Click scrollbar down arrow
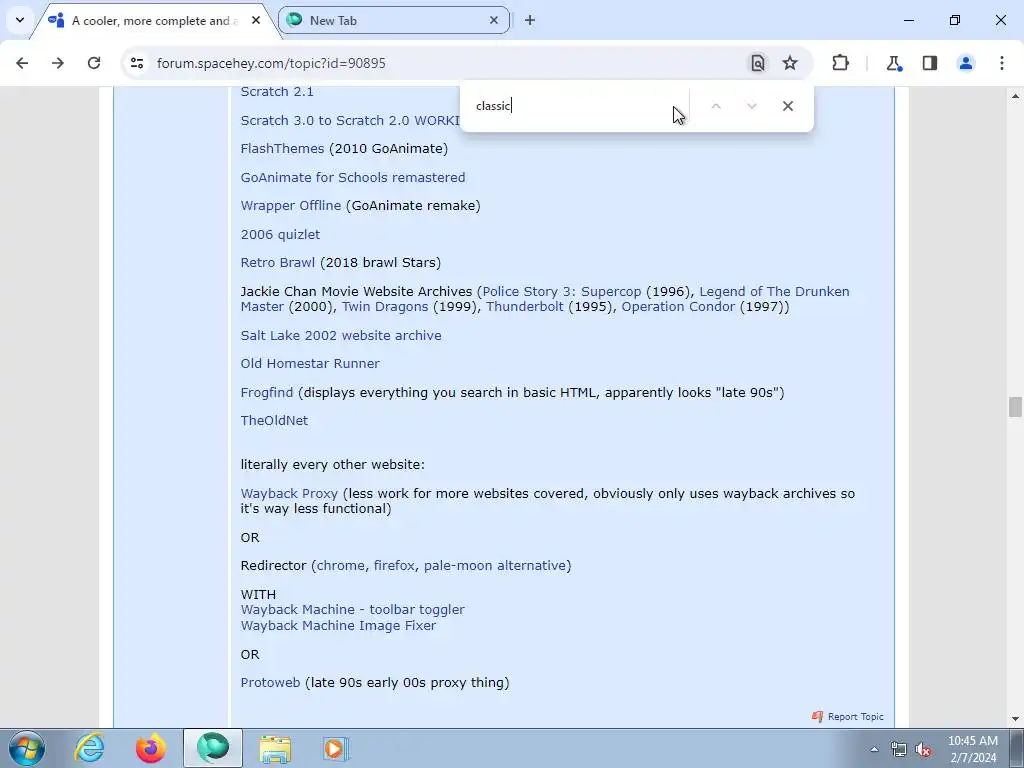 coord(1015,719)
